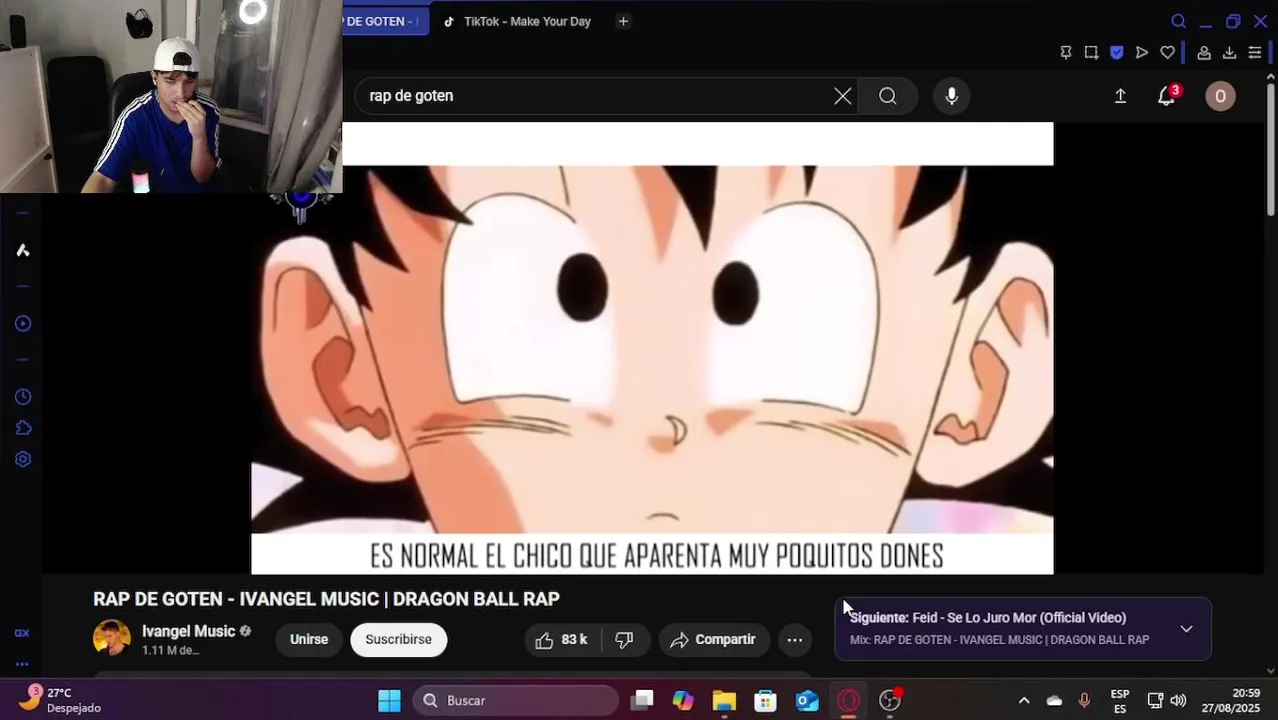Click the Compartir share button

point(713,640)
